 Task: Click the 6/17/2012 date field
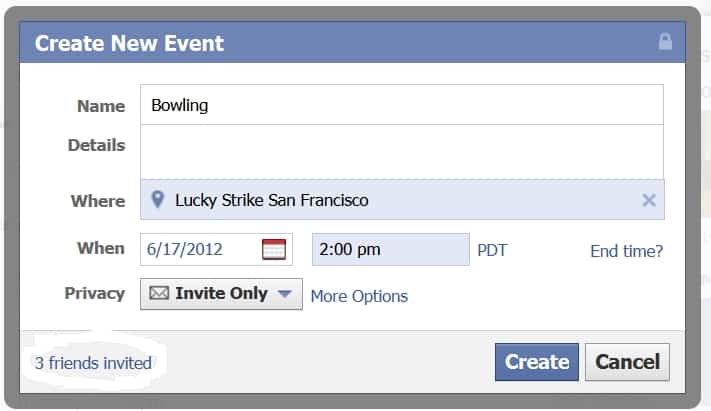pyautogui.click(x=216, y=249)
